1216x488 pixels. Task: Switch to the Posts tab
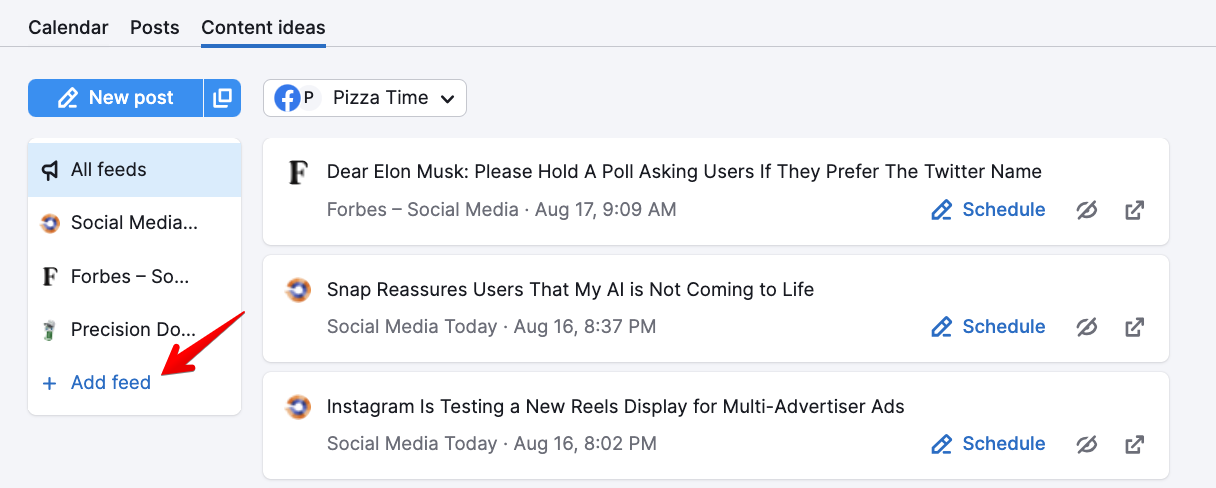[x=155, y=28]
